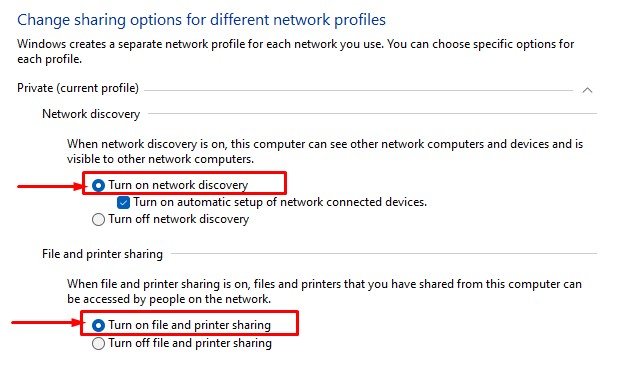Click the file and printer sharing description paragraph

[x=324, y=291]
